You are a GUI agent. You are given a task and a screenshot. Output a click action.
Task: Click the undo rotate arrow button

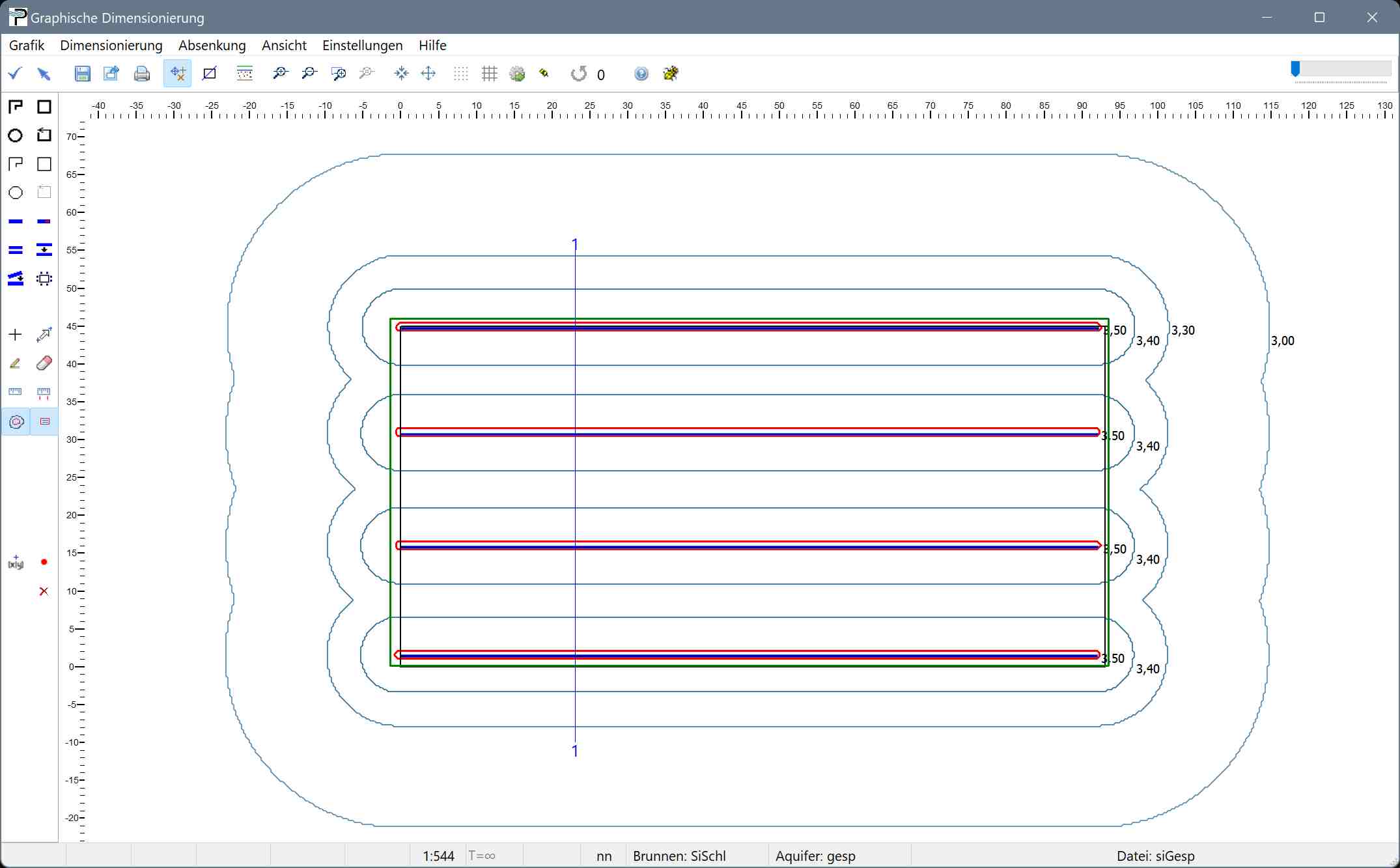click(578, 74)
